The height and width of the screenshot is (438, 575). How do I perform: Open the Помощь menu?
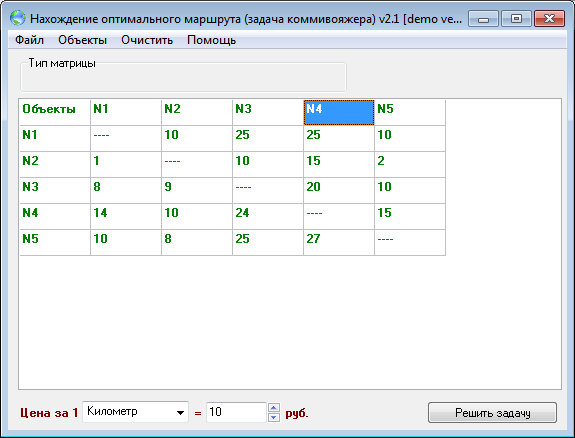pyautogui.click(x=212, y=40)
